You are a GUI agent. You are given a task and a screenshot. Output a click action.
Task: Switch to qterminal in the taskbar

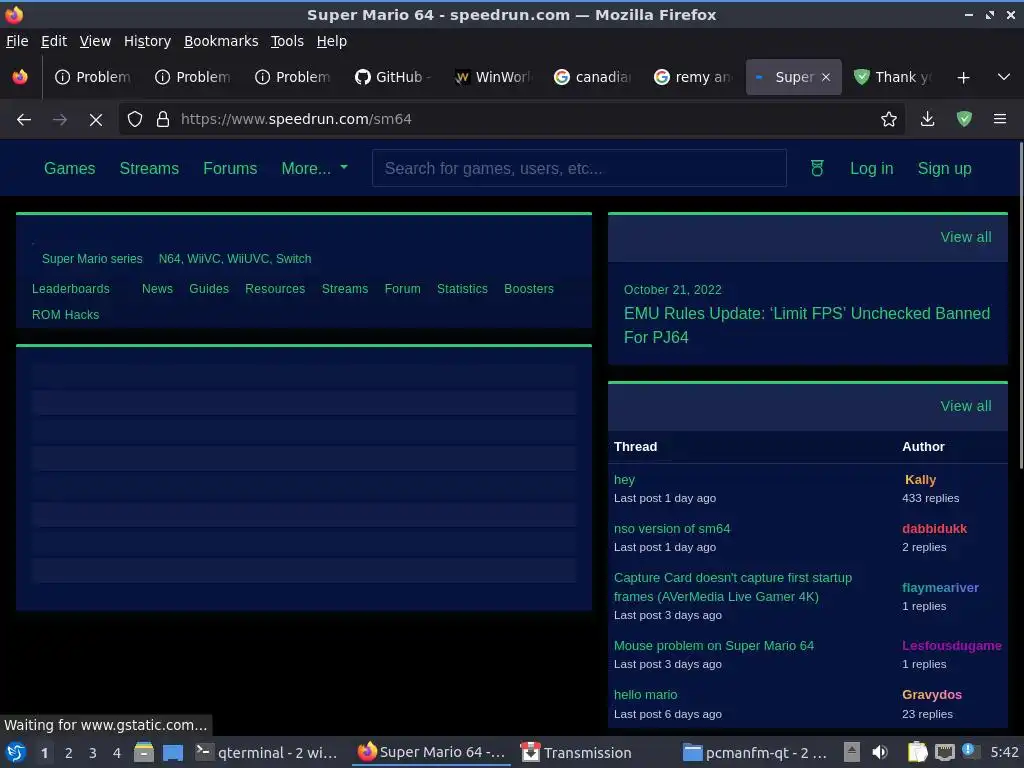pos(266,753)
